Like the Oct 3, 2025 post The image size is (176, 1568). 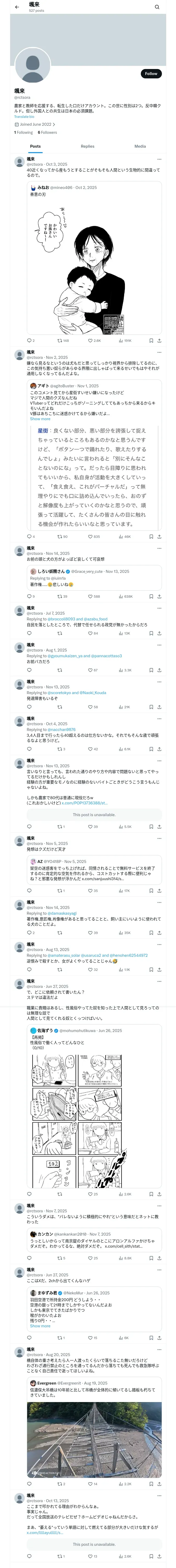(x=90, y=341)
